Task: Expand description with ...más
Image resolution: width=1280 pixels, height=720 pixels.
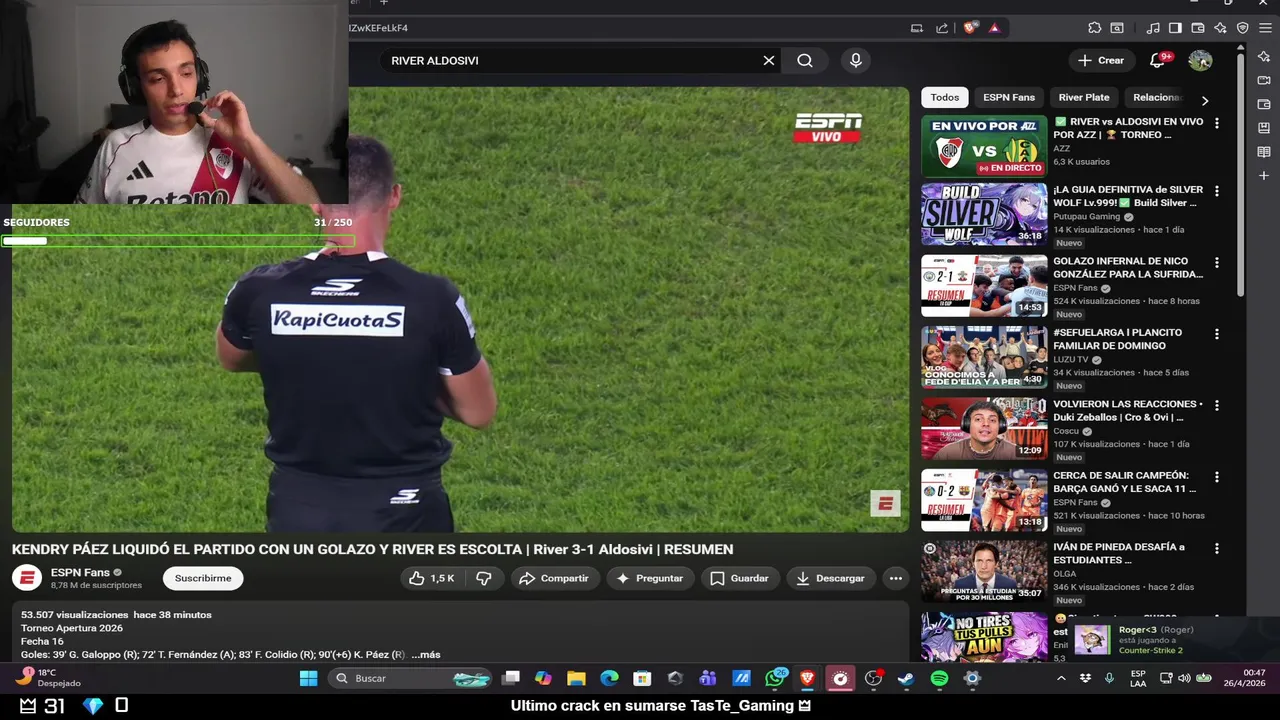Action: click(x=425, y=655)
